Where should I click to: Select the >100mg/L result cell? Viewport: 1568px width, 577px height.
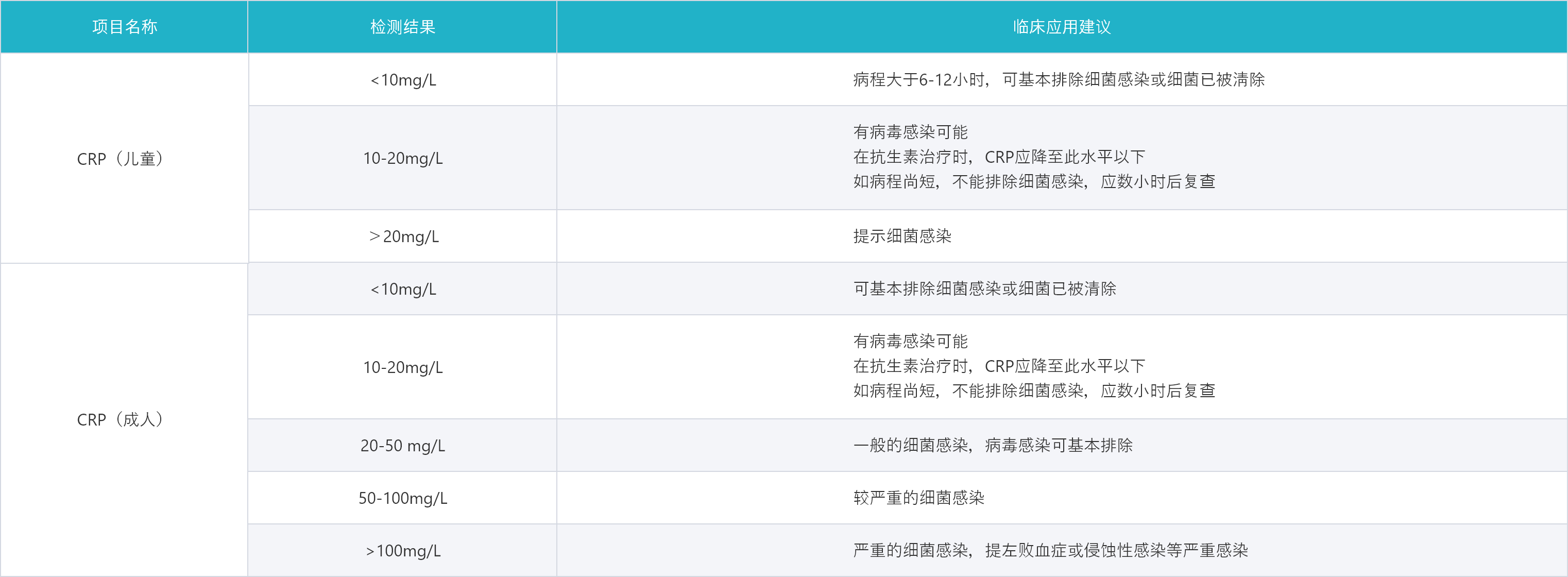(x=402, y=551)
